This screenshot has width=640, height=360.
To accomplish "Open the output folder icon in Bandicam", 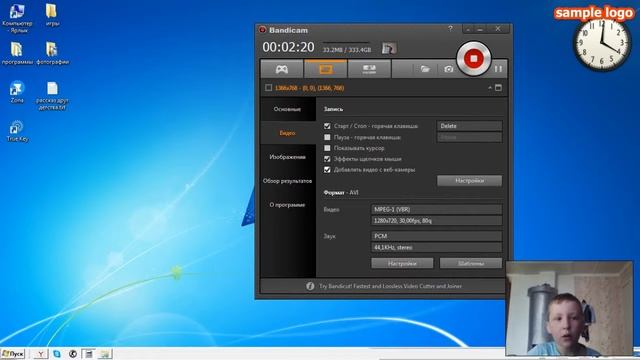I will click(425, 69).
